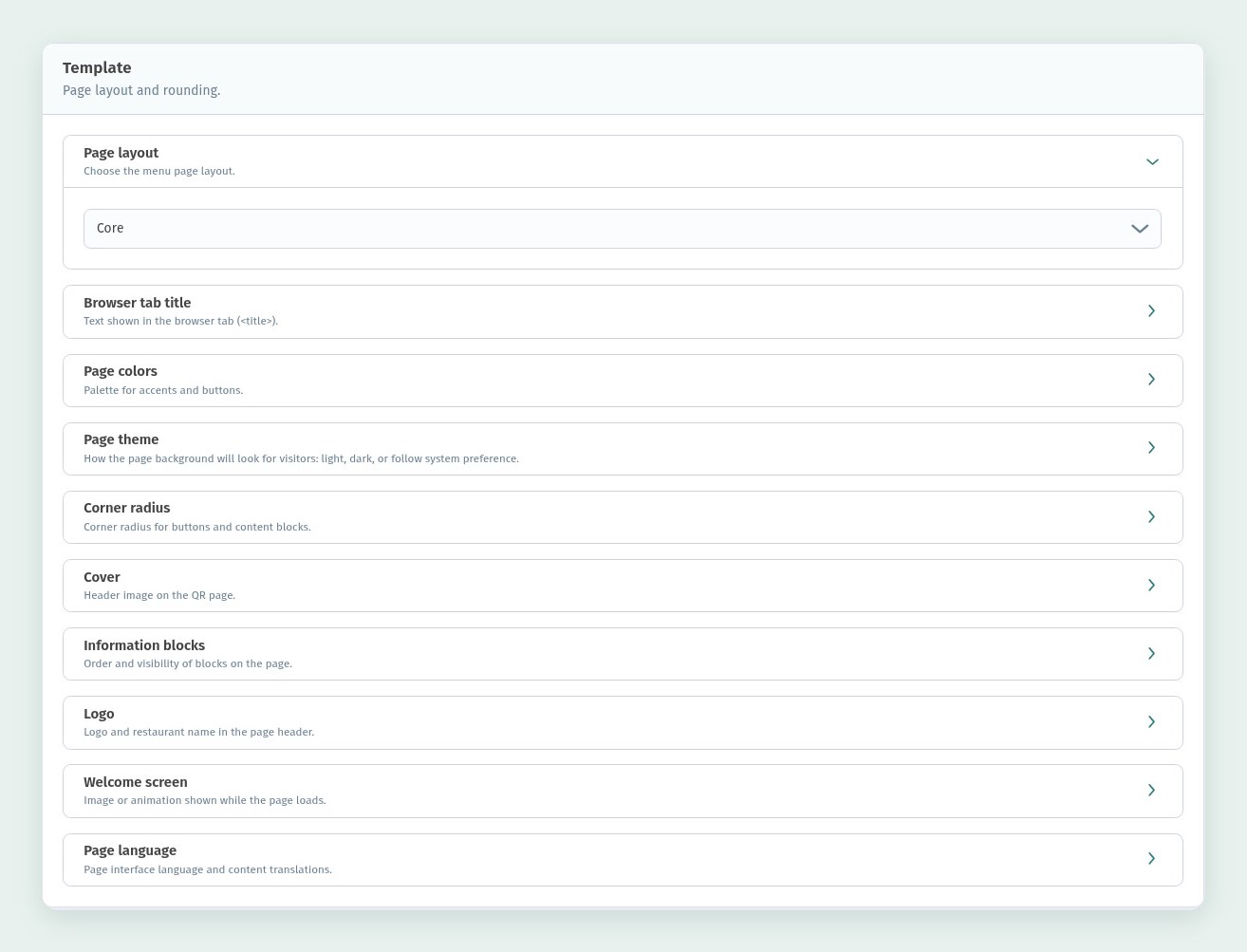Expand Cover section chevron
The height and width of the screenshot is (952, 1247).
[x=1151, y=586]
